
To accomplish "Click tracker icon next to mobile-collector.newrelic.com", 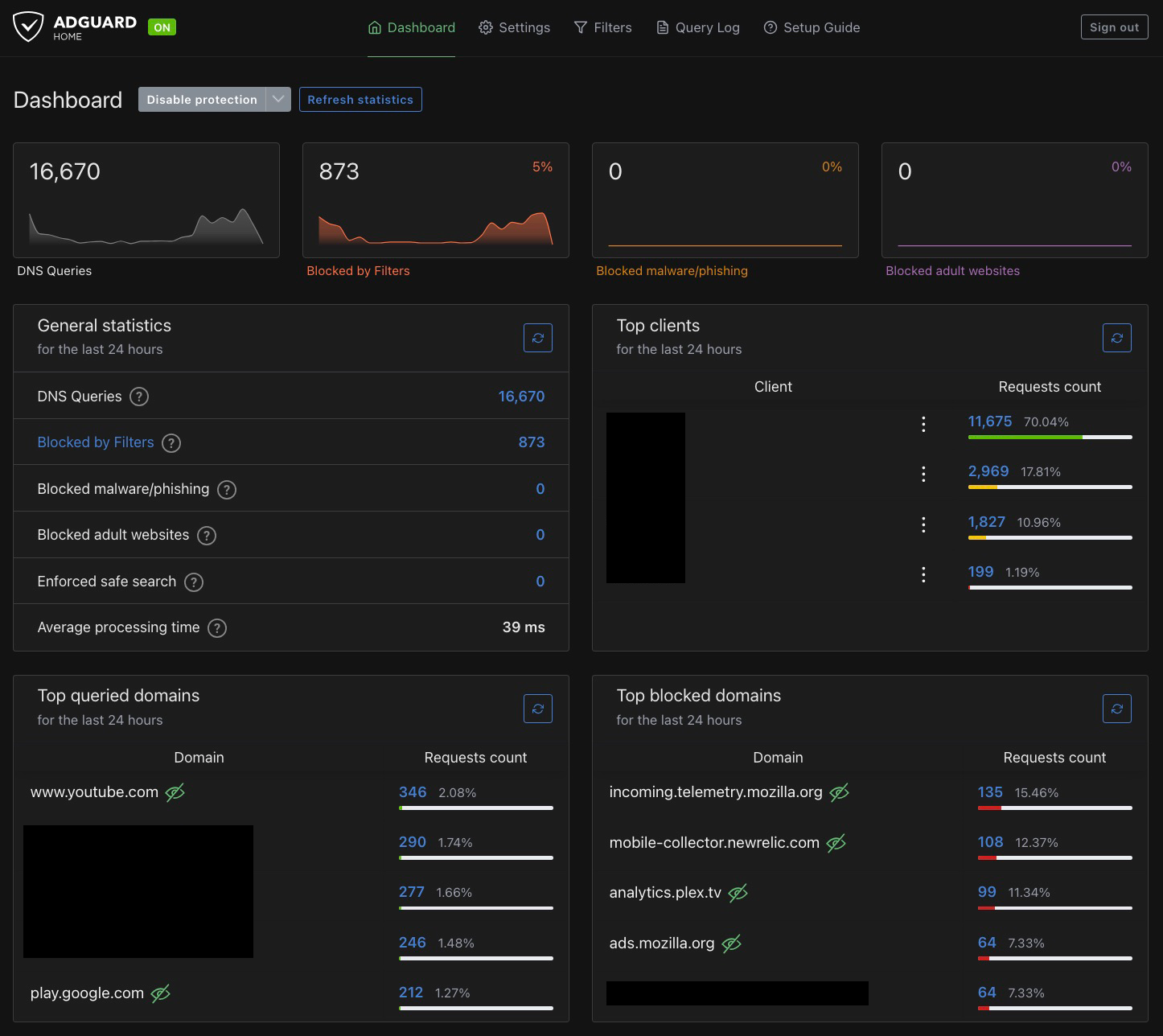I will pyautogui.click(x=836, y=843).
